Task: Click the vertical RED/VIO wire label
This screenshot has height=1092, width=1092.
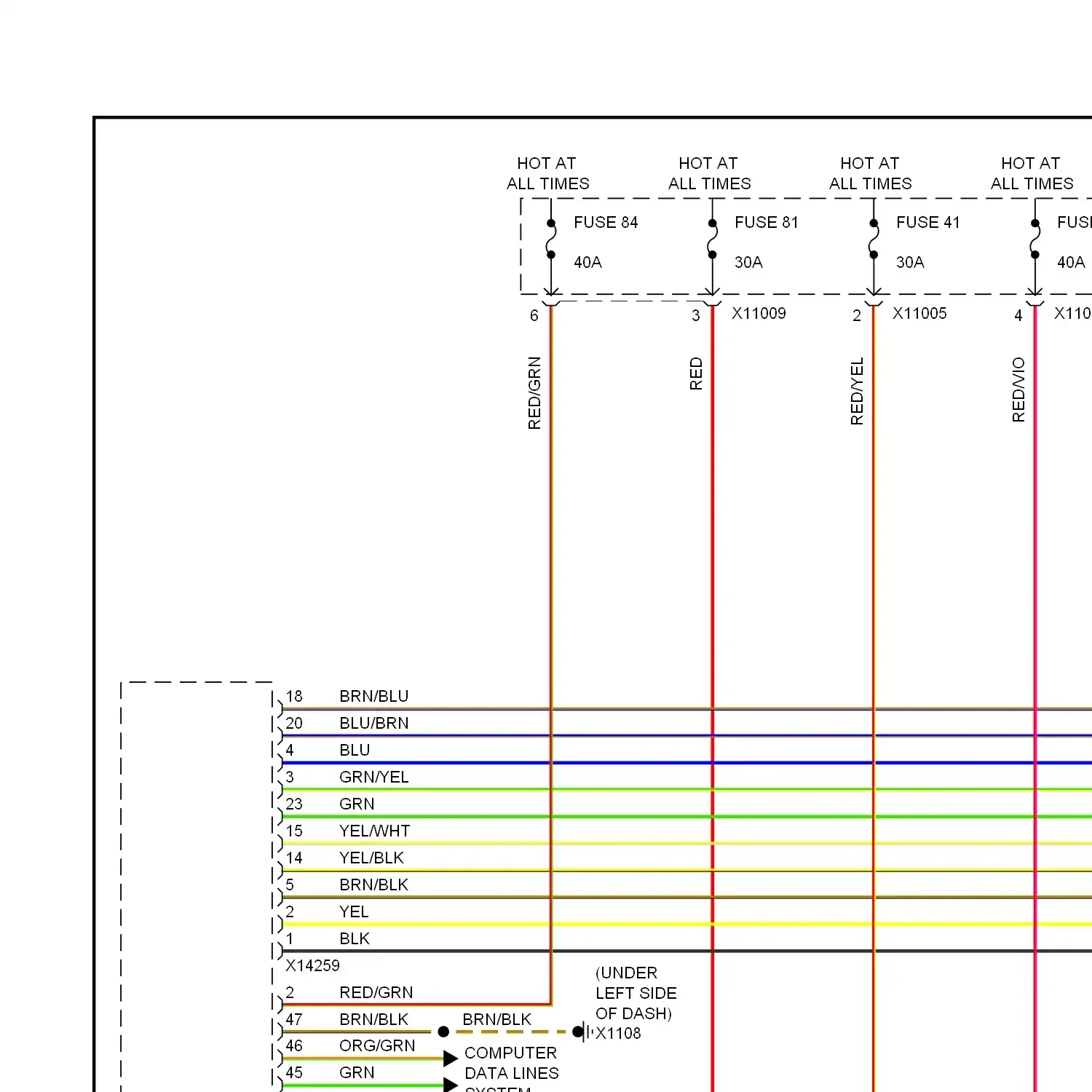Action: click(x=1018, y=389)
